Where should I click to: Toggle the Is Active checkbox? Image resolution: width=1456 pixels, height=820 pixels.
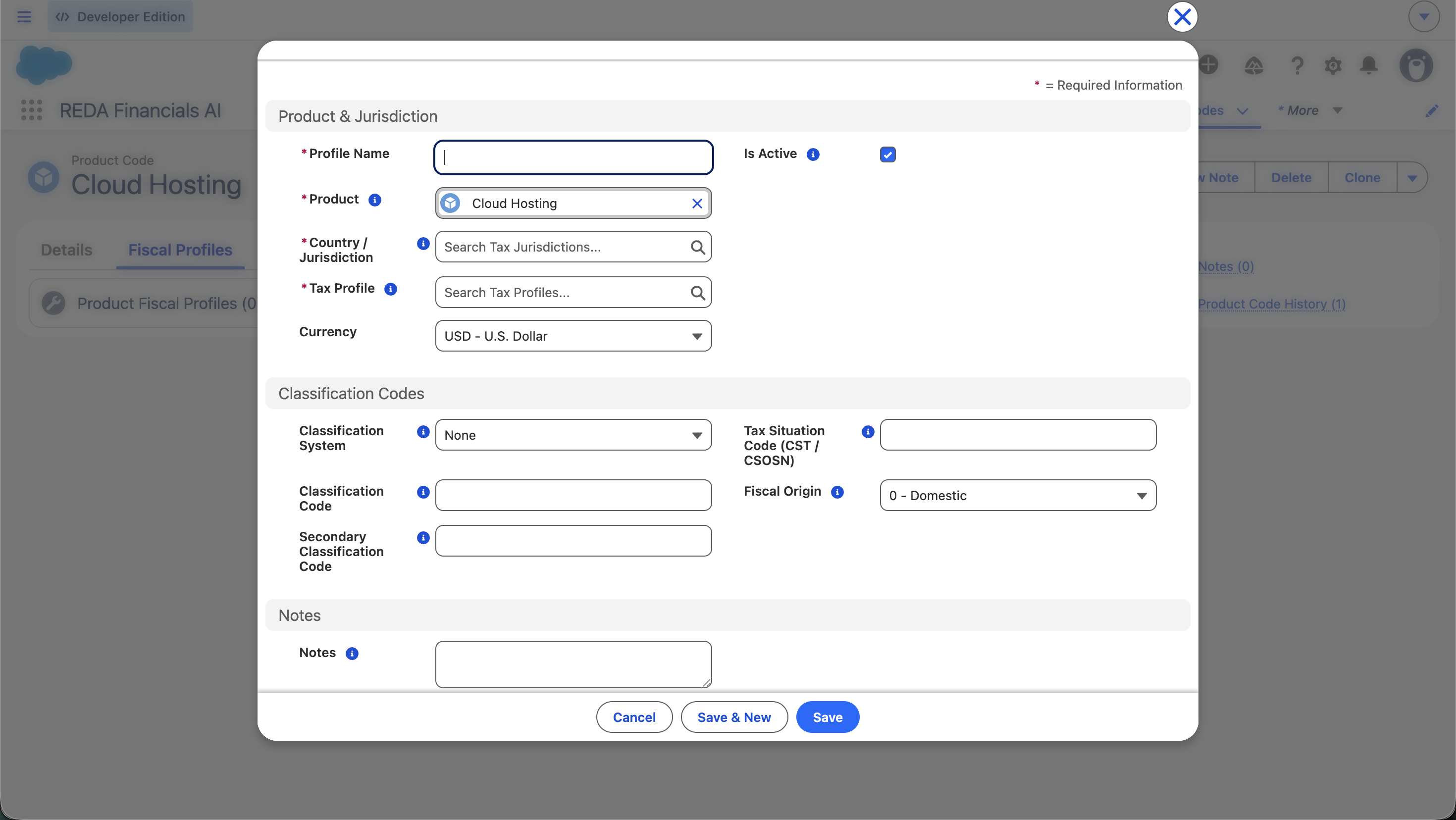887,154
